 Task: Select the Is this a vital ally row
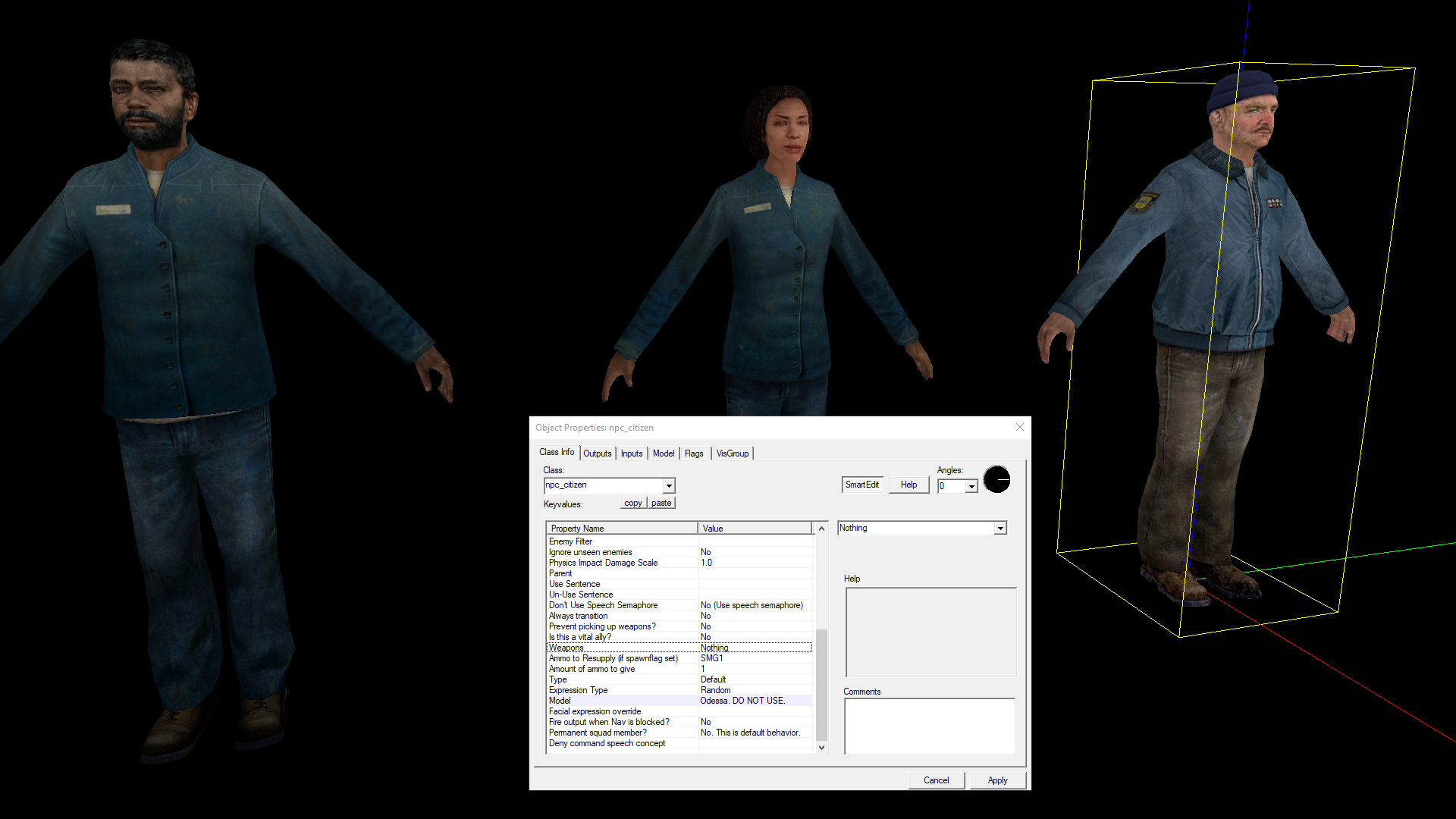click(x=679, y=637)
